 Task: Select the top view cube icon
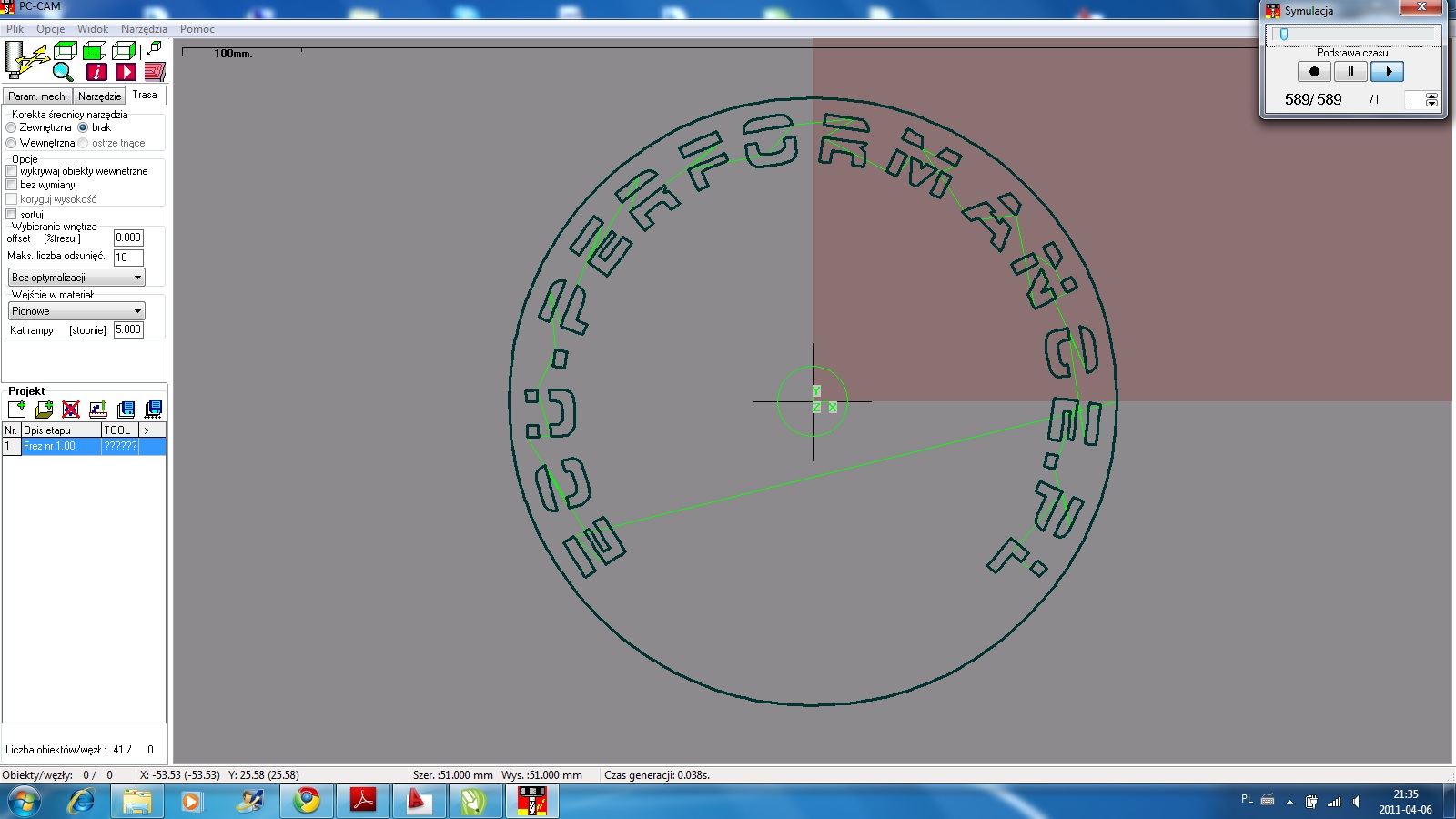(65, 51)
